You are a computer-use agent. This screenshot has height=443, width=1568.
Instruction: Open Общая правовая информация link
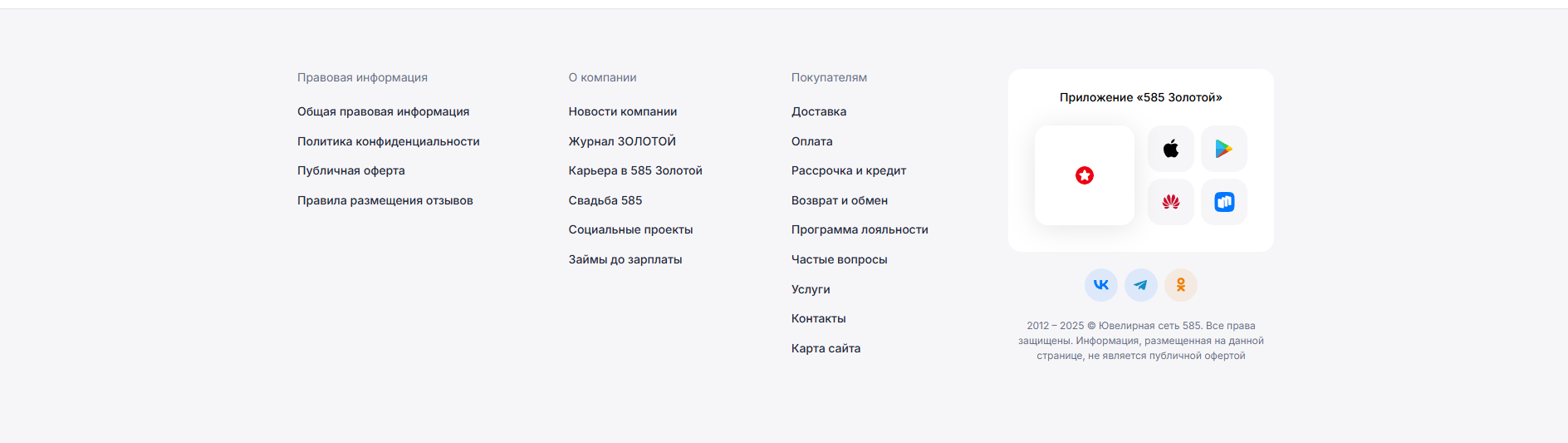(x=384, y=111)
